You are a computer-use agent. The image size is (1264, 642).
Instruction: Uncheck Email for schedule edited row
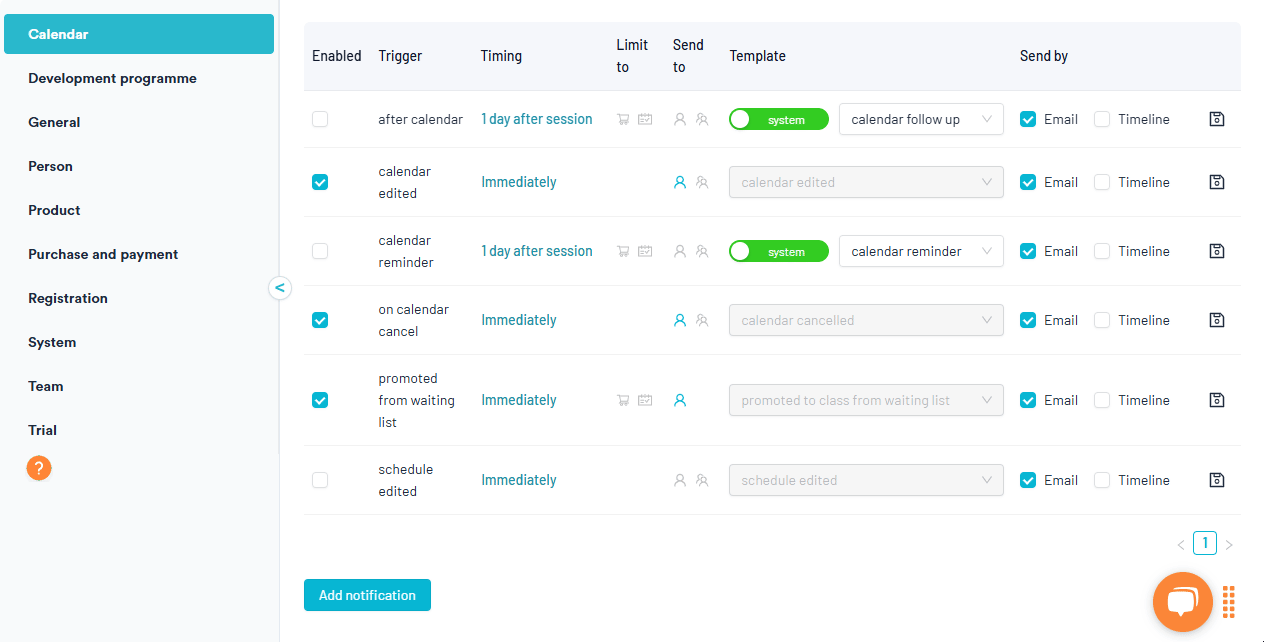(x=1028, y=480)
